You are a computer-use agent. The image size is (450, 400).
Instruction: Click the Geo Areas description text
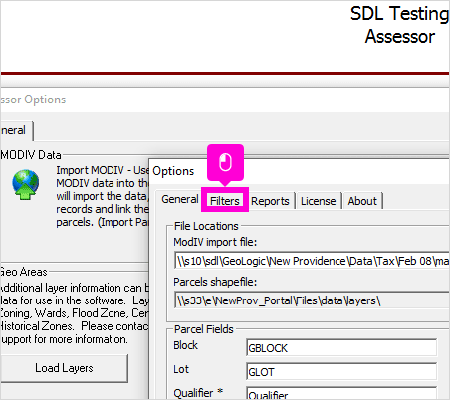[x=74, y=313]
